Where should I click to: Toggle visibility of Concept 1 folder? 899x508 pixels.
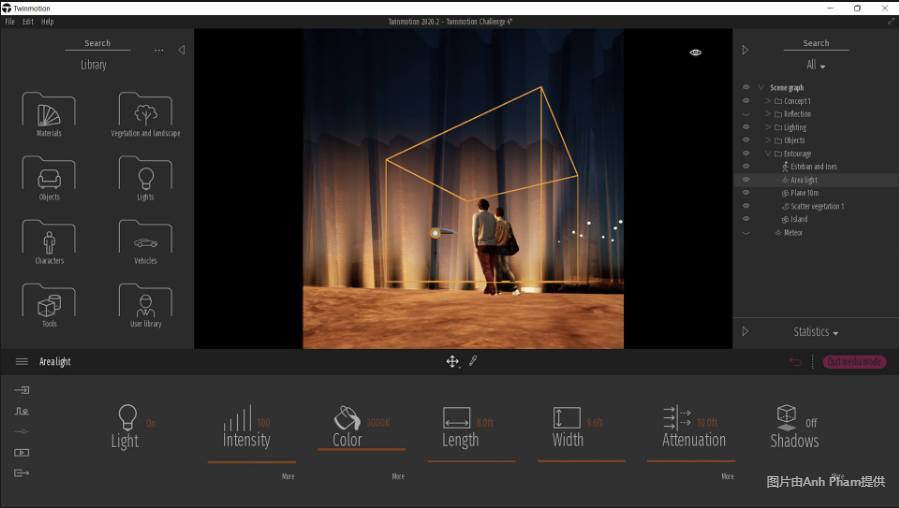tap(746, 100)
